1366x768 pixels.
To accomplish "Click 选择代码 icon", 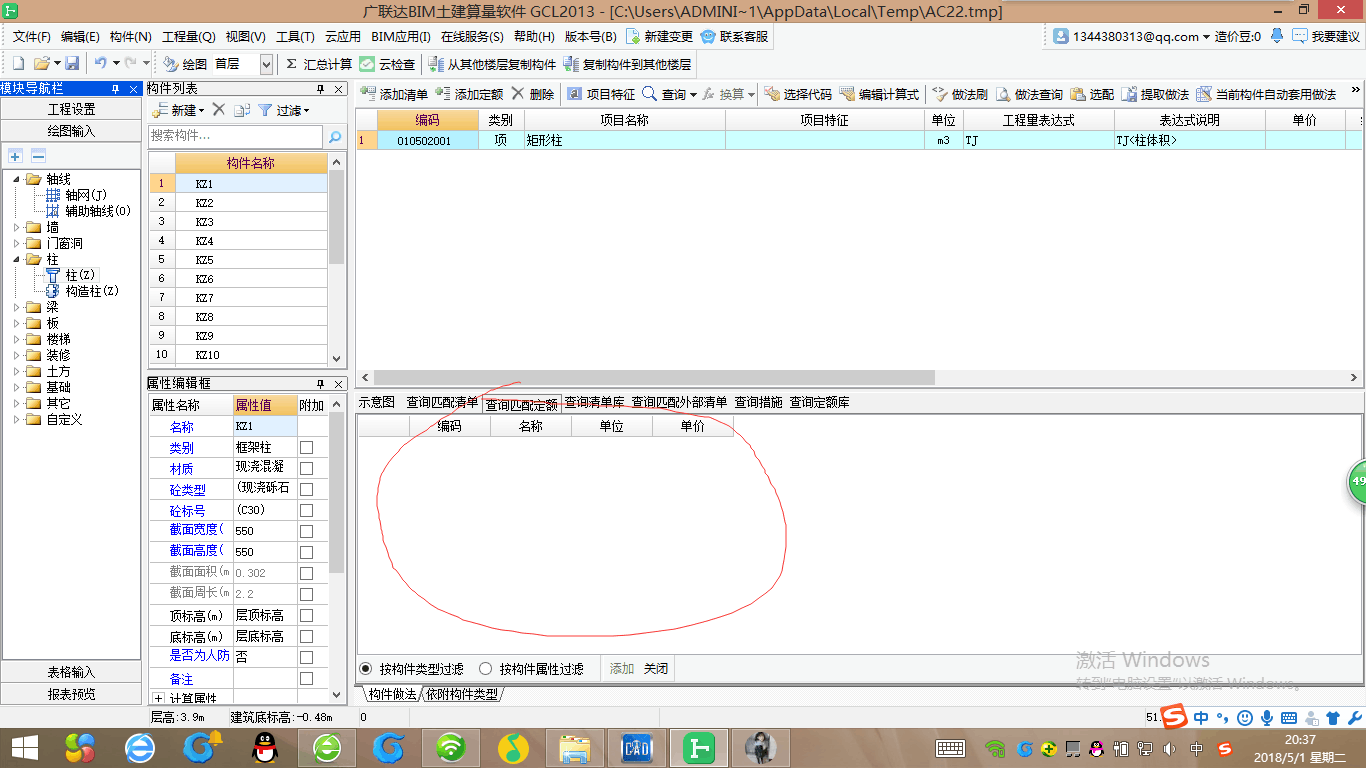I will tap(772, 94).
